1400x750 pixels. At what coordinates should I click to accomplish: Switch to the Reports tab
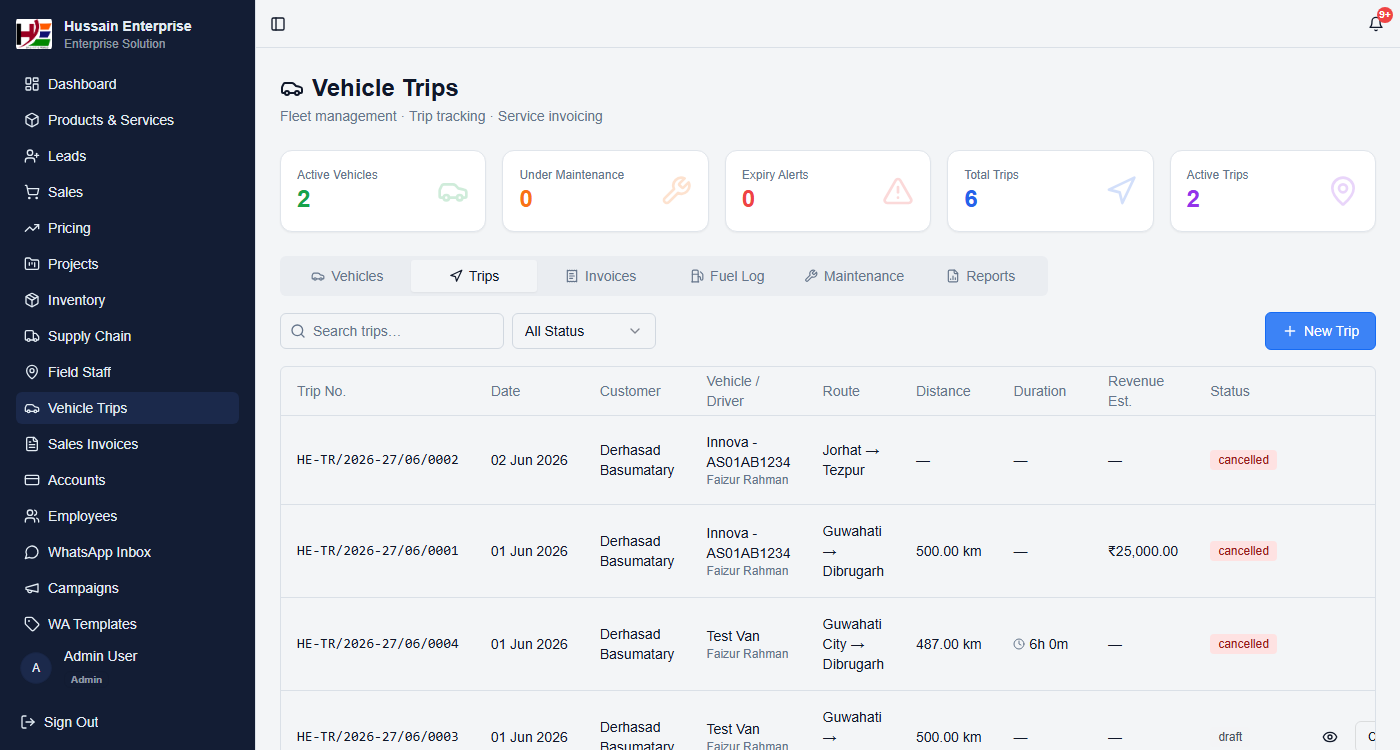[981, 276]
